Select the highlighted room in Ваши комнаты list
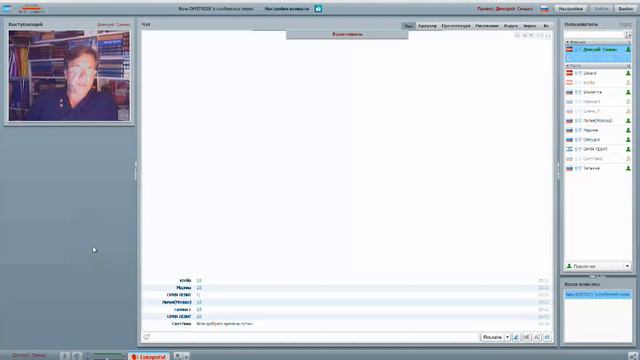640x360 pixels. [598, 294]
